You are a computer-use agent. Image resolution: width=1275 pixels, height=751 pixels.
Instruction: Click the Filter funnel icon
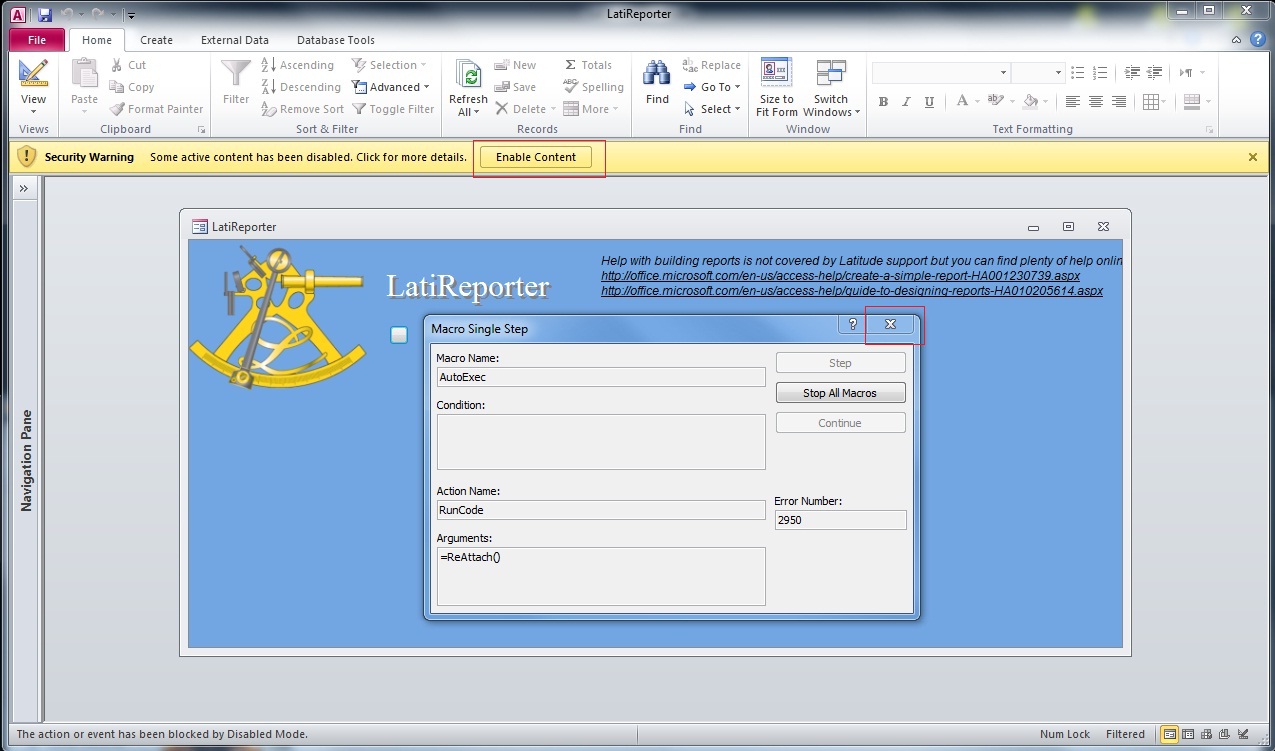click(x=236, y=75)
